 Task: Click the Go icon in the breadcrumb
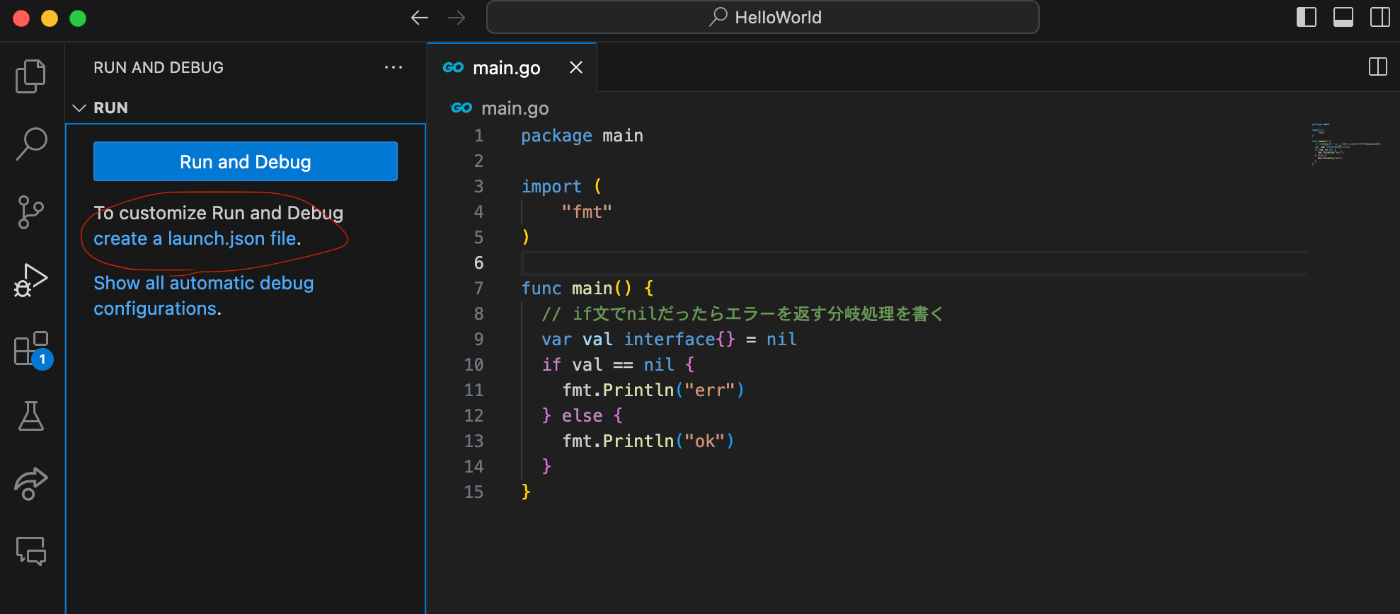pos(461,108)
